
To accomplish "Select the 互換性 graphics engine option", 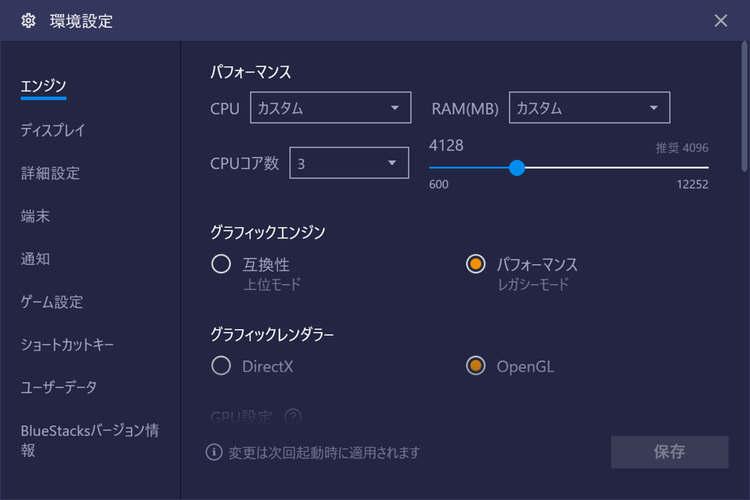I will pos(221,264).
